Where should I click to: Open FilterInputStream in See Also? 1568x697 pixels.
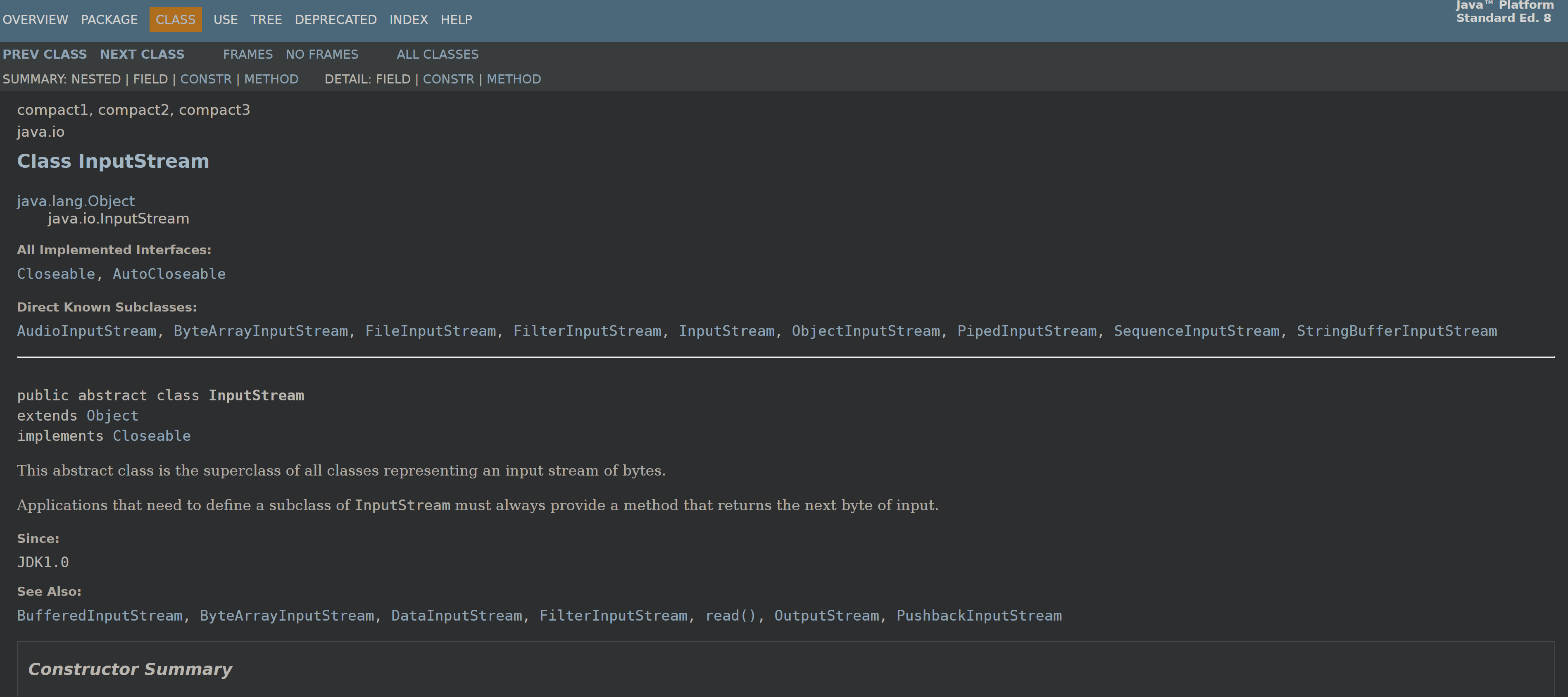[x=614, y=616]
